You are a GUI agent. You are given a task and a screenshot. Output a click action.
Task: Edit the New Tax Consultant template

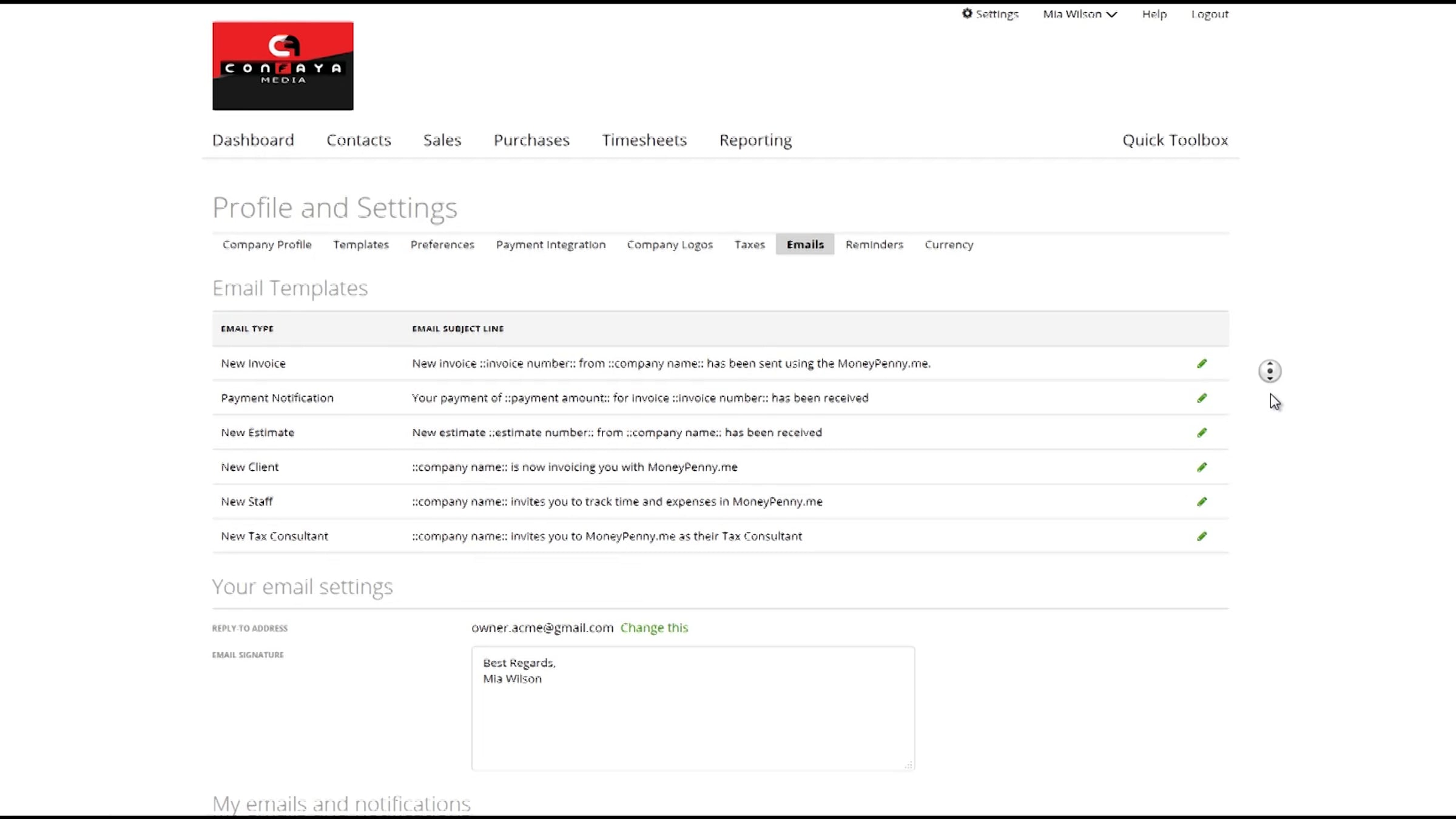tap(1202, 536)
